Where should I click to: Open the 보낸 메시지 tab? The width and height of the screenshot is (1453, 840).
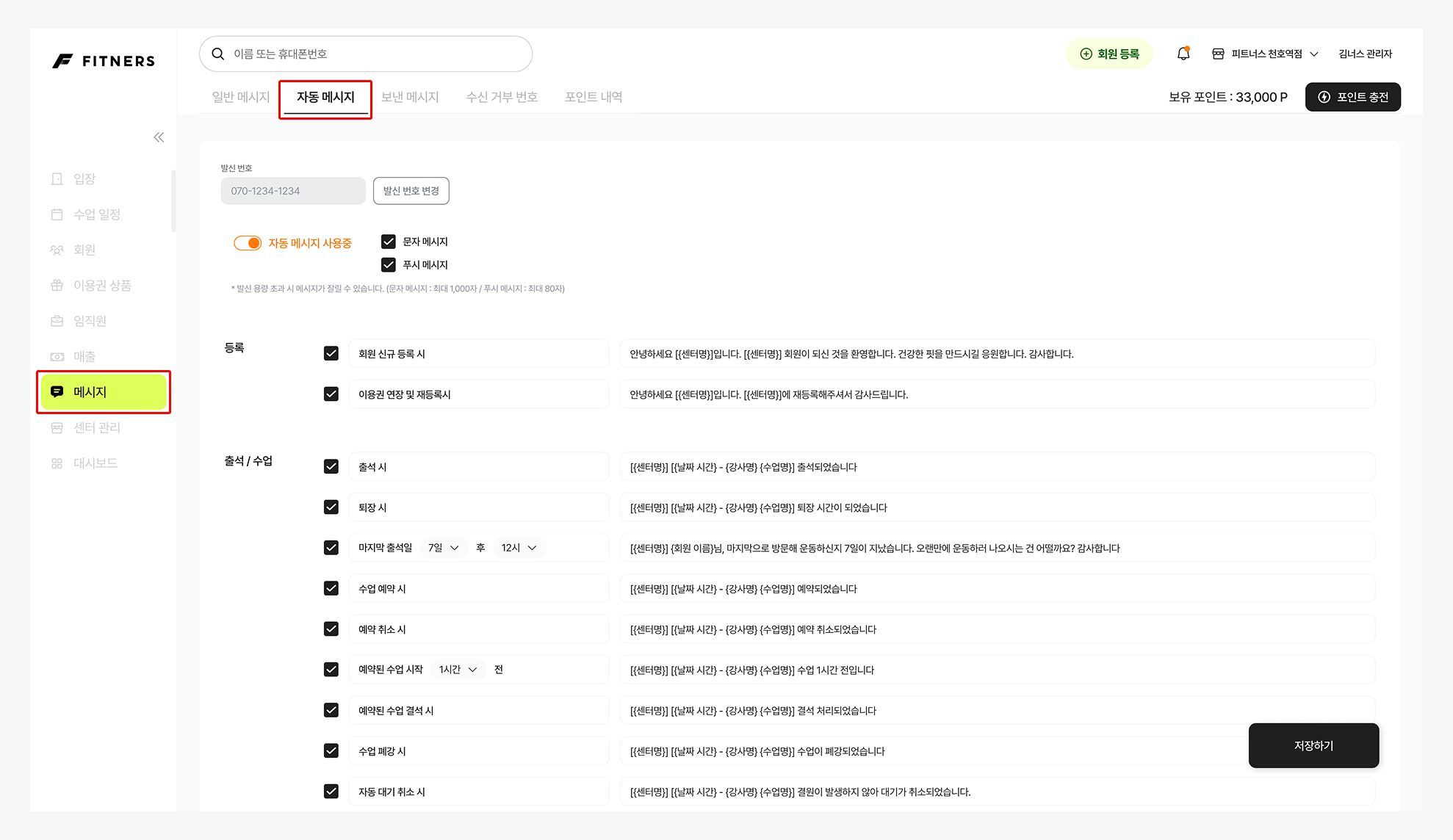[x=410, y=97]
